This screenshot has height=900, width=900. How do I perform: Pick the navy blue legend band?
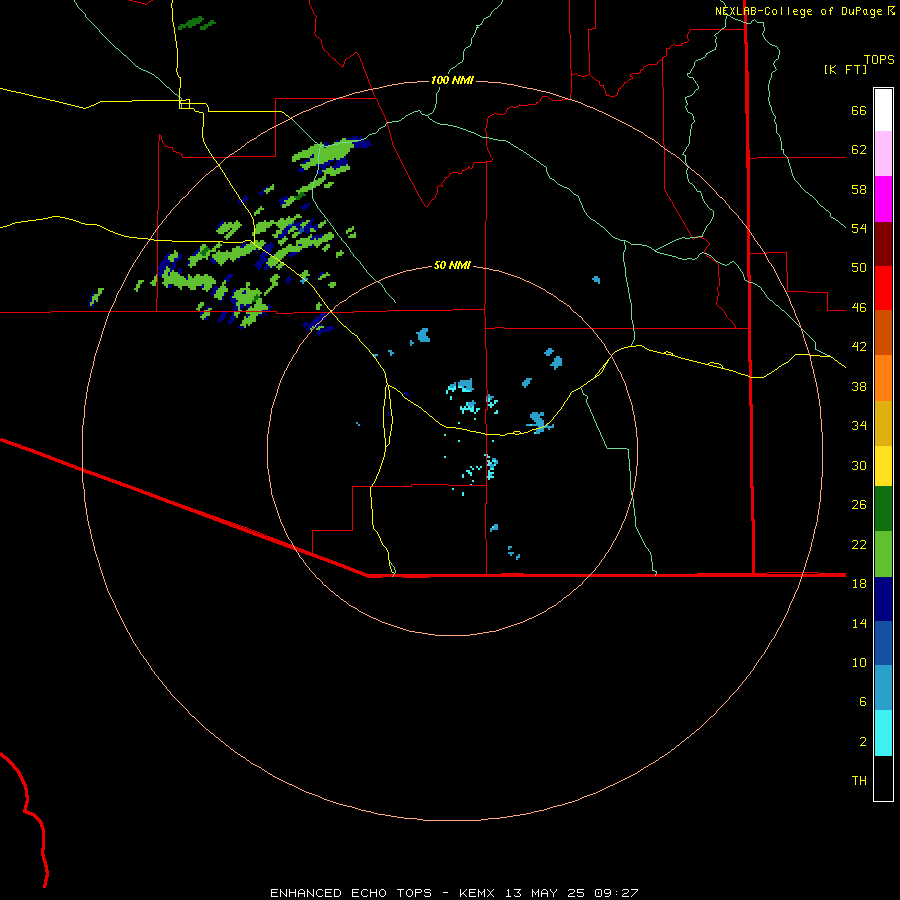coord(883,599)
